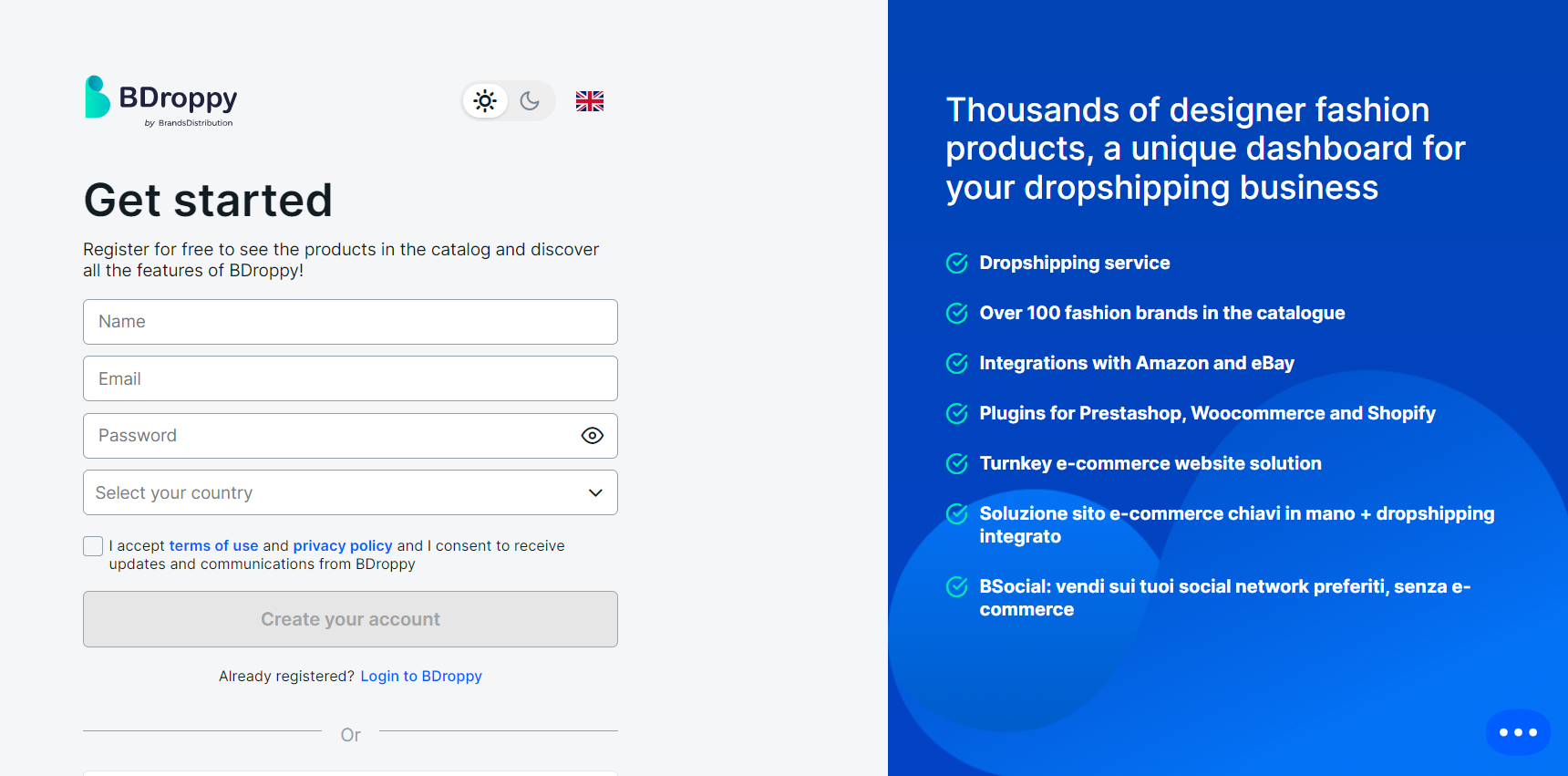Click 'Already registered?' text
The height and width of the screenshot is (776, 1568).
click(x=286, y=676)
